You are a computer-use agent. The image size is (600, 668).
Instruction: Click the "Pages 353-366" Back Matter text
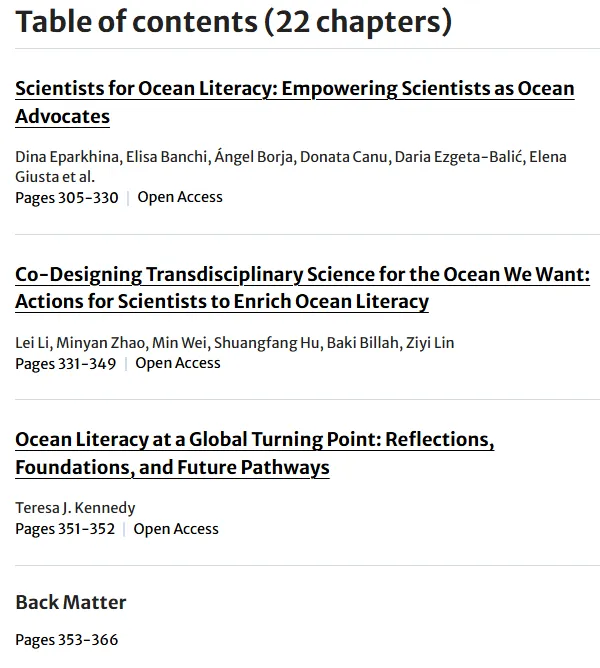[x=67, y=639]
